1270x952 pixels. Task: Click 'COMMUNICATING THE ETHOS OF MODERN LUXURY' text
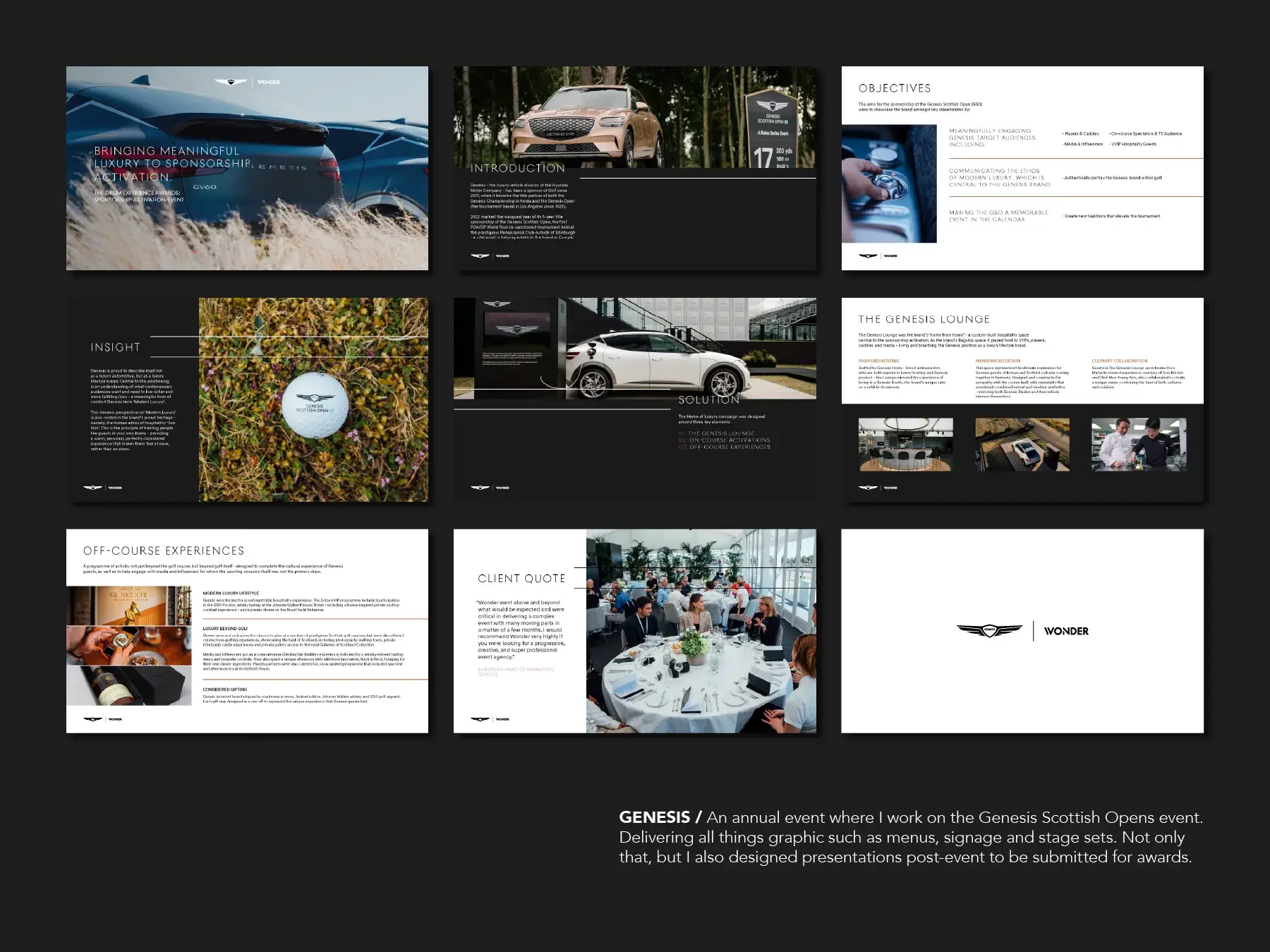[x=1000, y=178]
